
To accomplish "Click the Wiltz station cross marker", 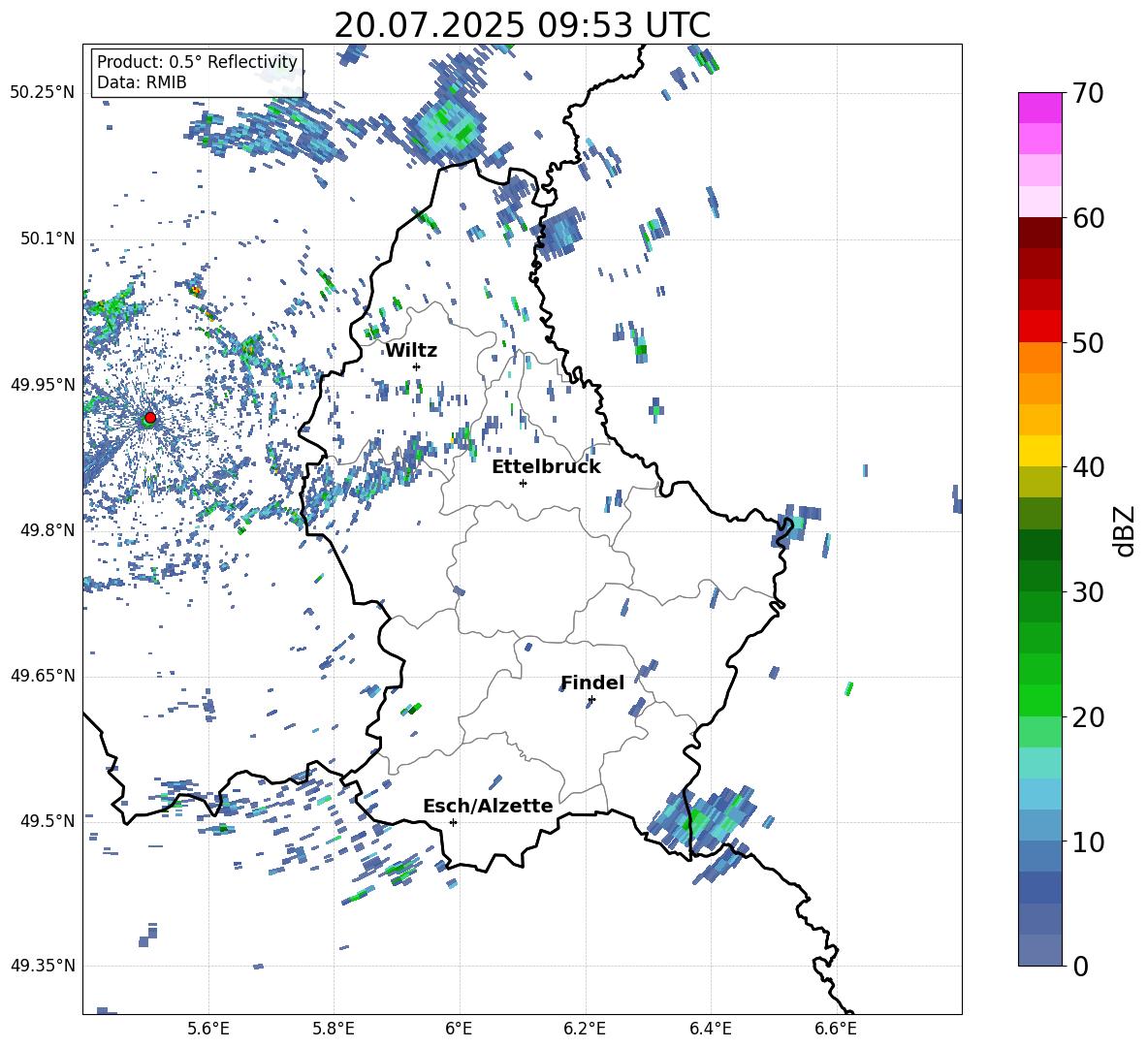I will click(417, 366).
